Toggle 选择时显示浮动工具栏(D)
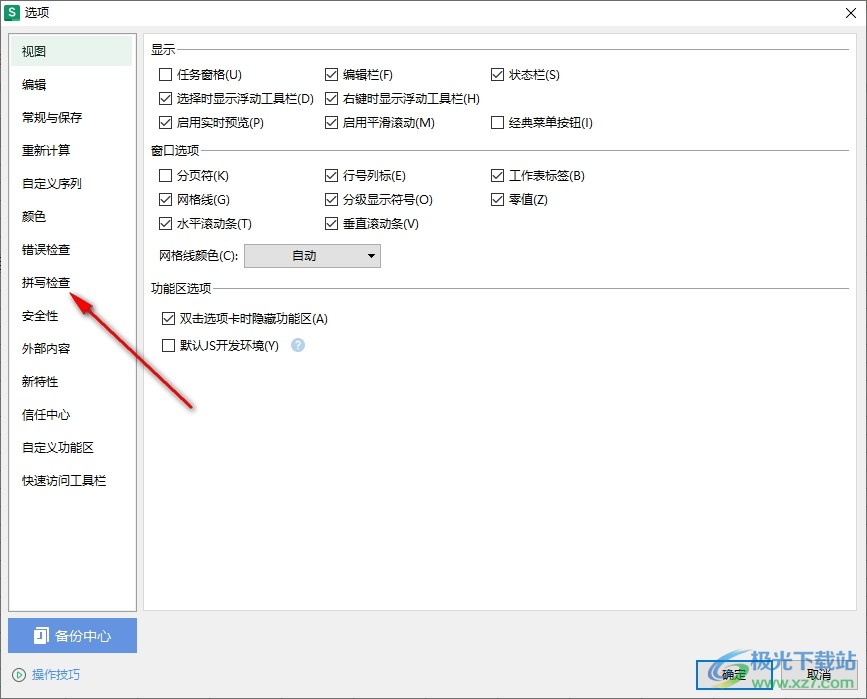867x699 pixels. [x=165, y=98]
